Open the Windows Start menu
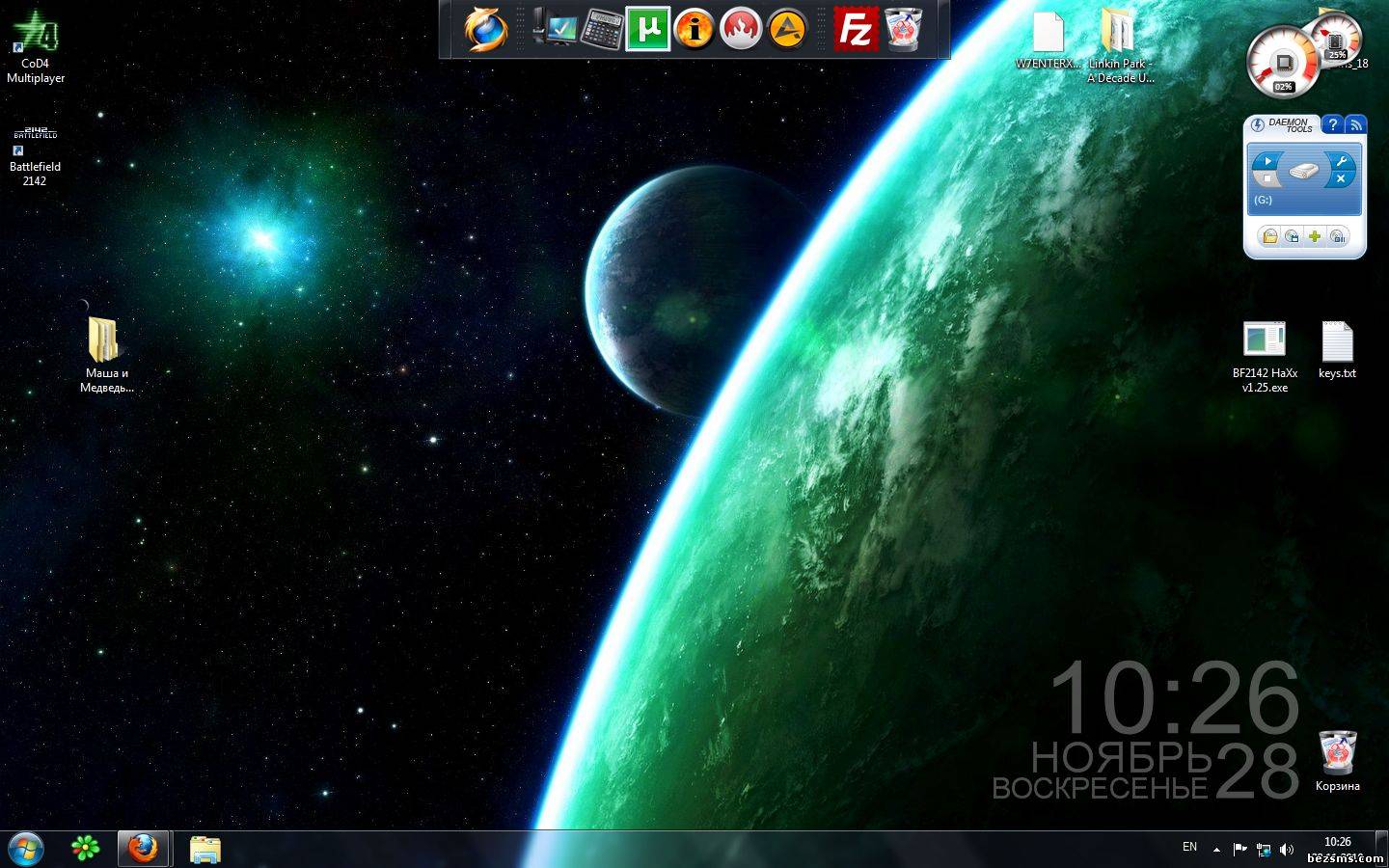This screenshot has height=868, width=1389. click(26, 849)
